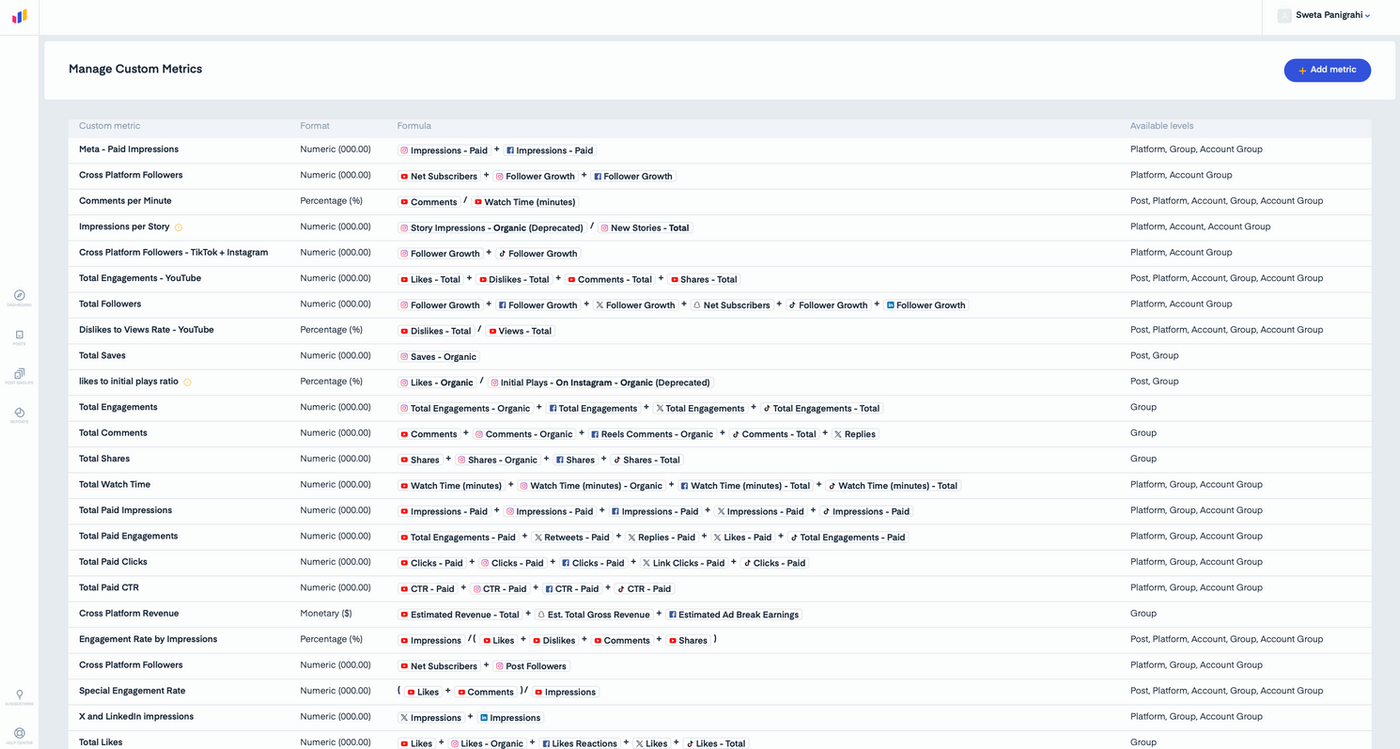The width and height of the screenshot is (1400, 749).
Task: Open the Help Center icon
Action: 19,735
